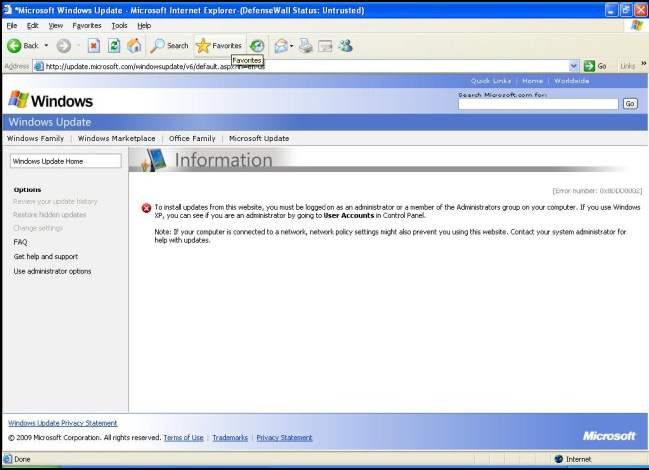Open the Edit menu
This screenshot has width=649, height=470.
coord(32,26)
